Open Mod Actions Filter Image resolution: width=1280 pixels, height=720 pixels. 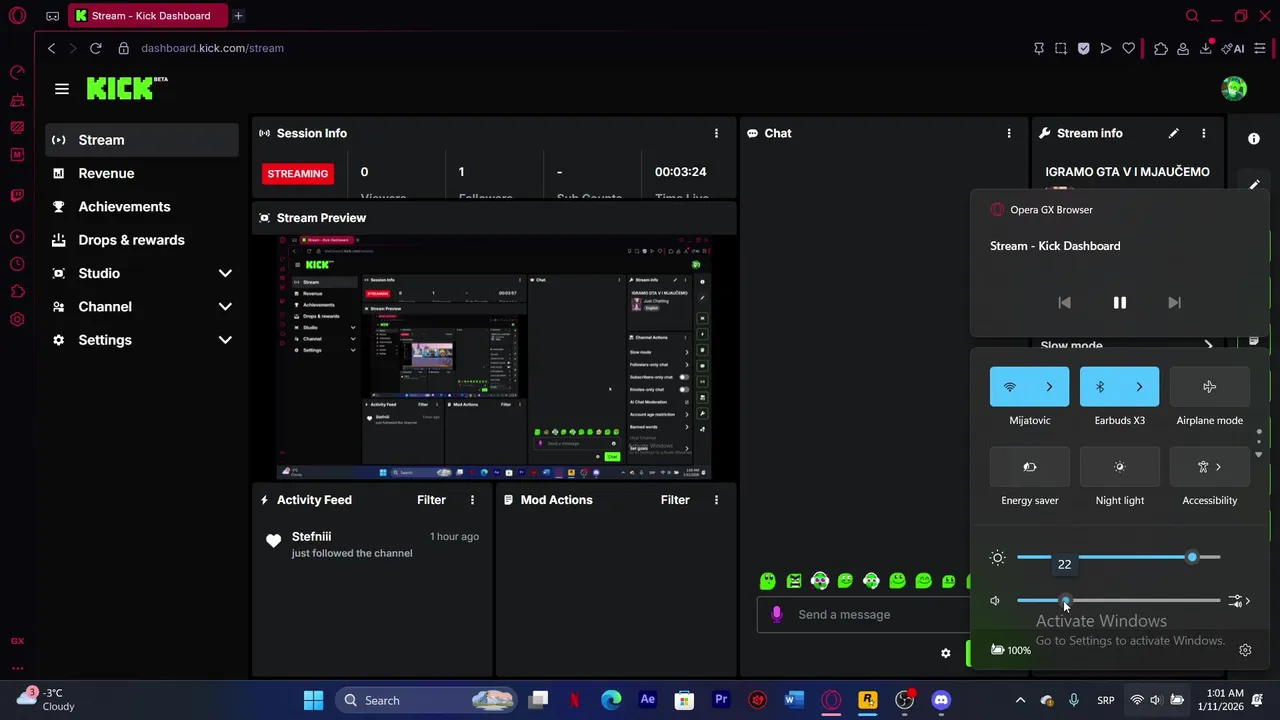675,500
